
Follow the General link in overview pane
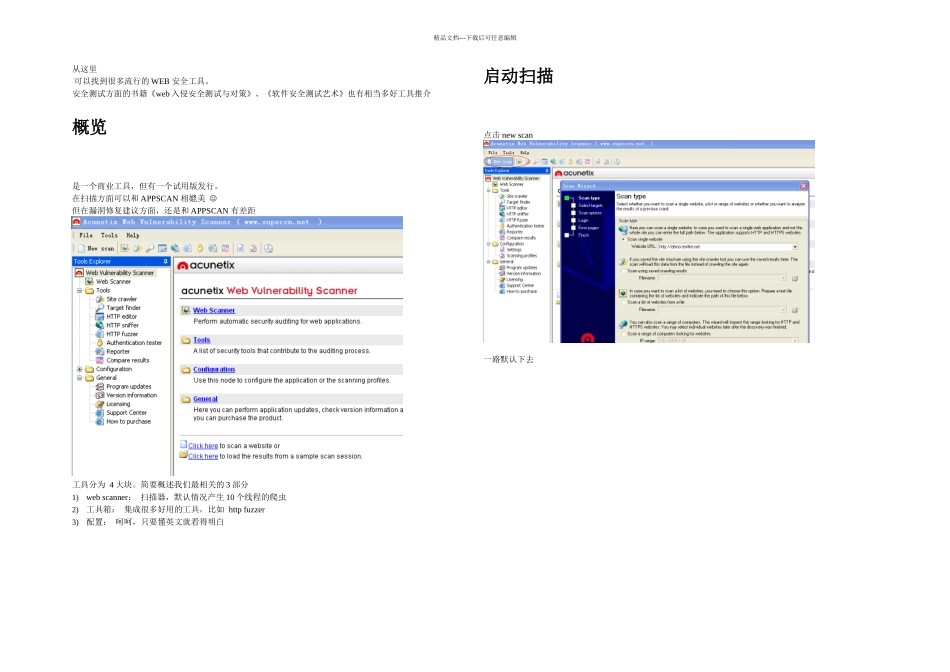pyautogui.click(x=205, y=399)
